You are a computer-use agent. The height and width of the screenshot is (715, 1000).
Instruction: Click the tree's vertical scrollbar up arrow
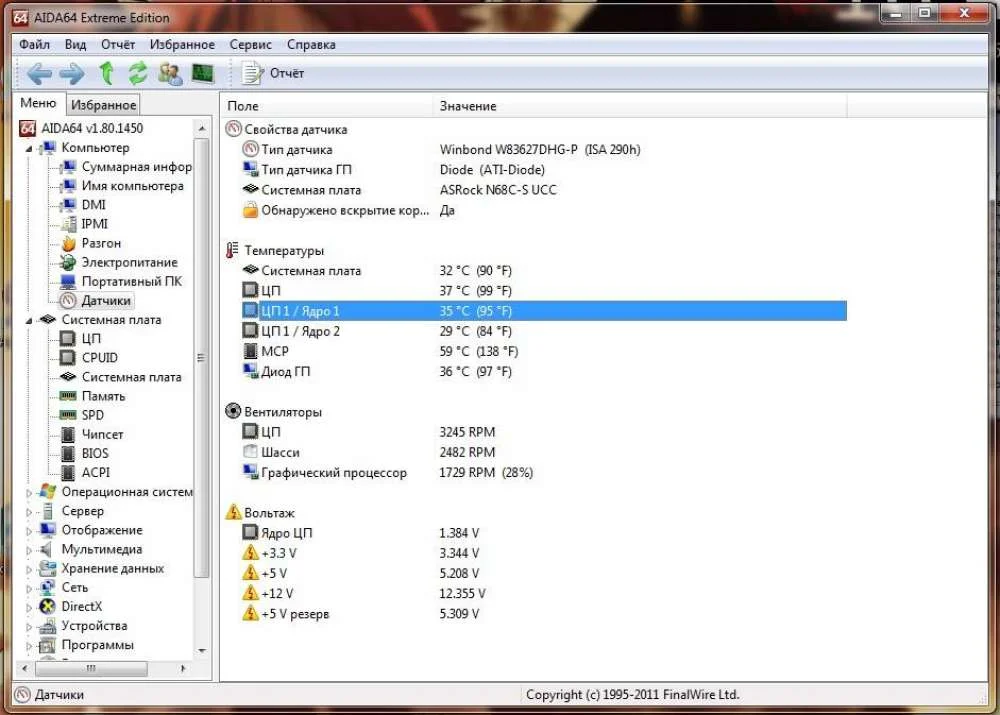point(202,129)
